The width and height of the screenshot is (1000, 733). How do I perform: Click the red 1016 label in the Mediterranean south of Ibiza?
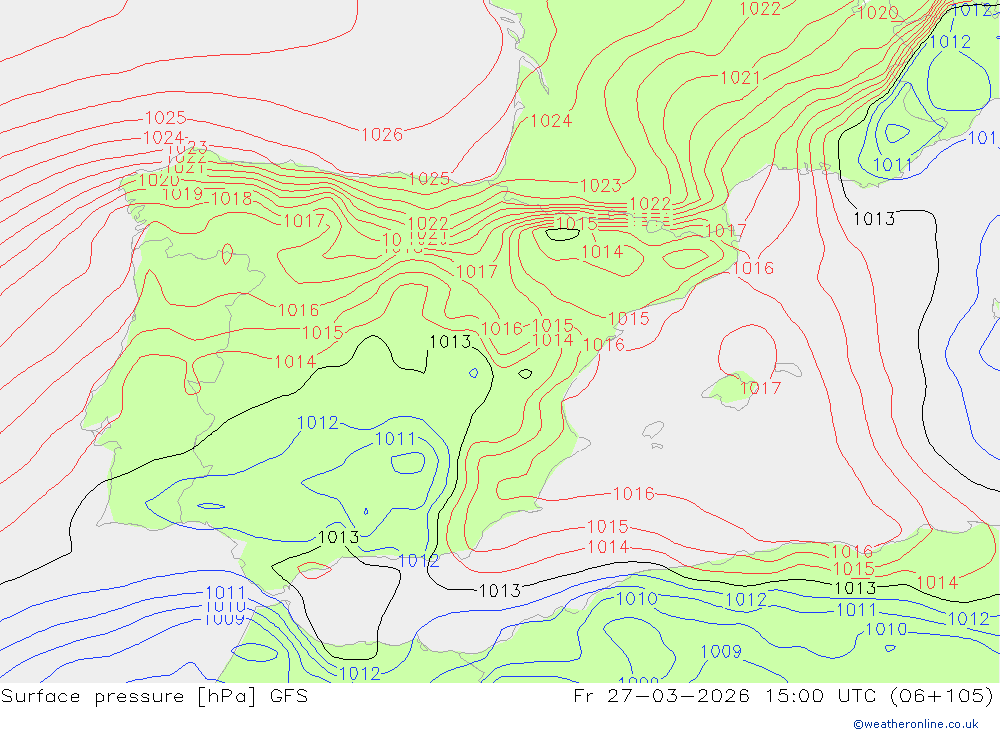[x=634, y=494]
